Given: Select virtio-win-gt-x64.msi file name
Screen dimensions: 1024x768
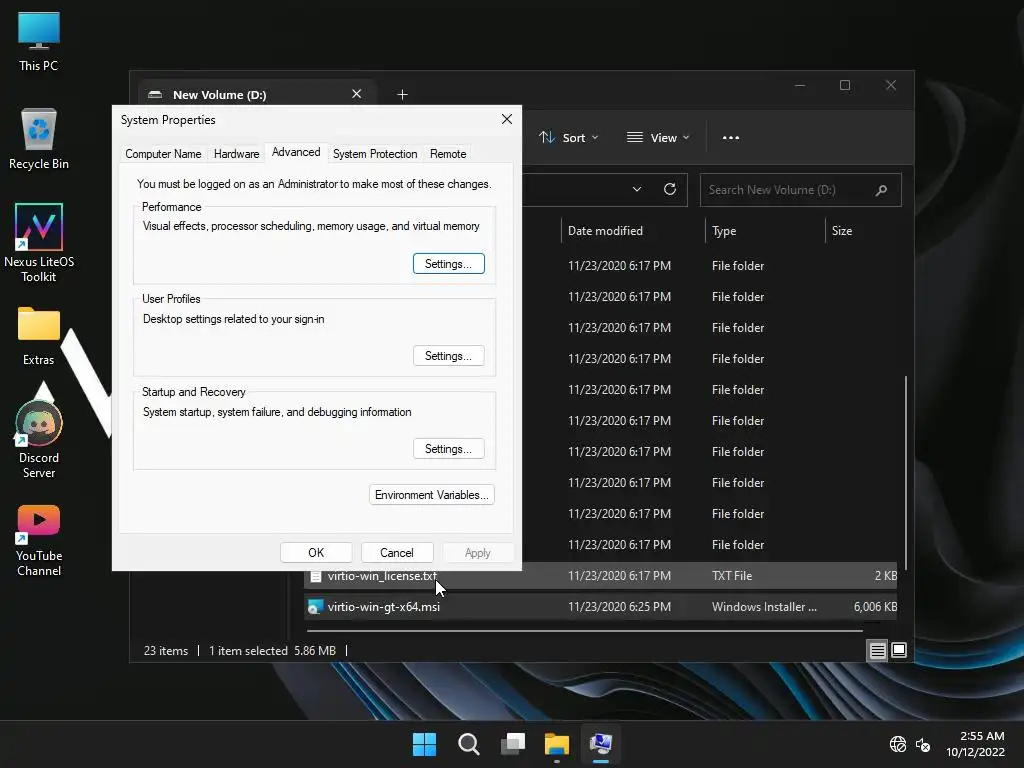Looking at the screenshot, I should [384, 607].
